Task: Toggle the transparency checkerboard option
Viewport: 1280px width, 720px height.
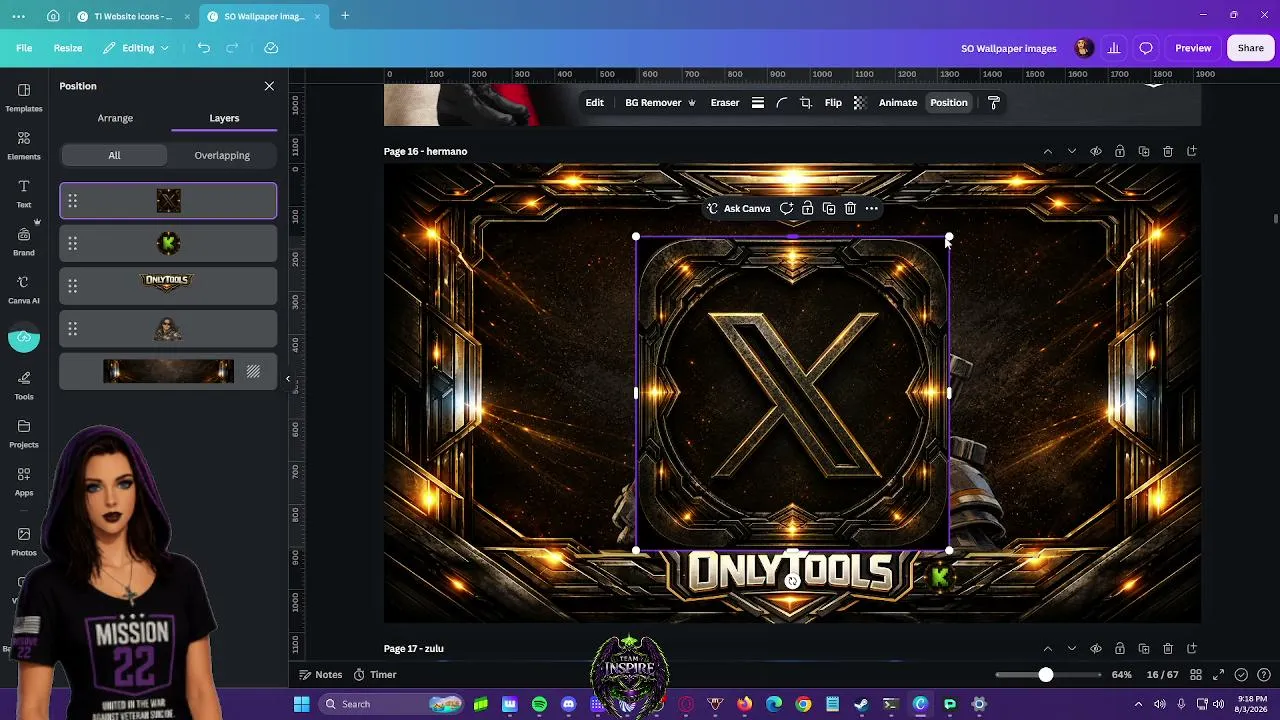Action: click(x=859, y=103)
